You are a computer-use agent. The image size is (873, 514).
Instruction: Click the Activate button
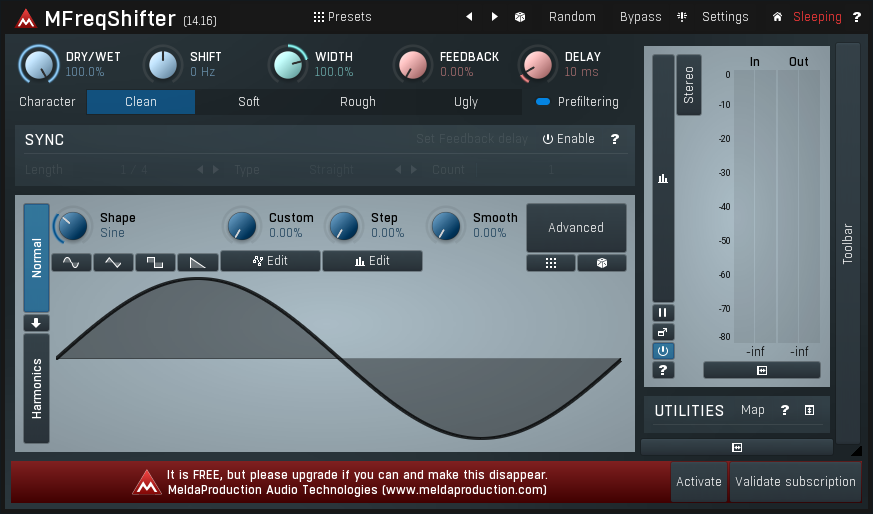698,482
